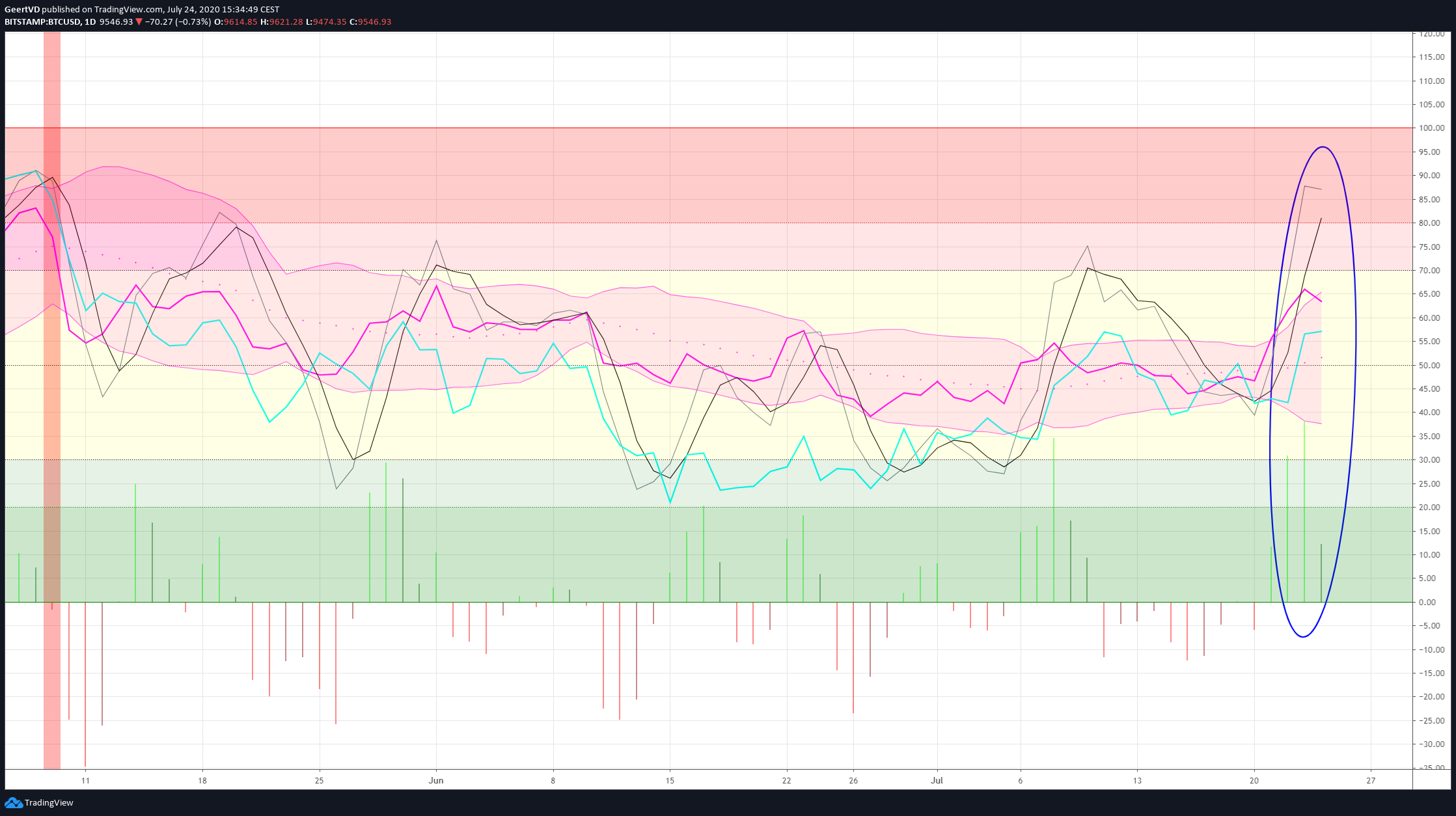Screen dimensions: 1456x816
Task: Click the GeertVD author name
Action: pyautogui.click(x=22, y=9)
